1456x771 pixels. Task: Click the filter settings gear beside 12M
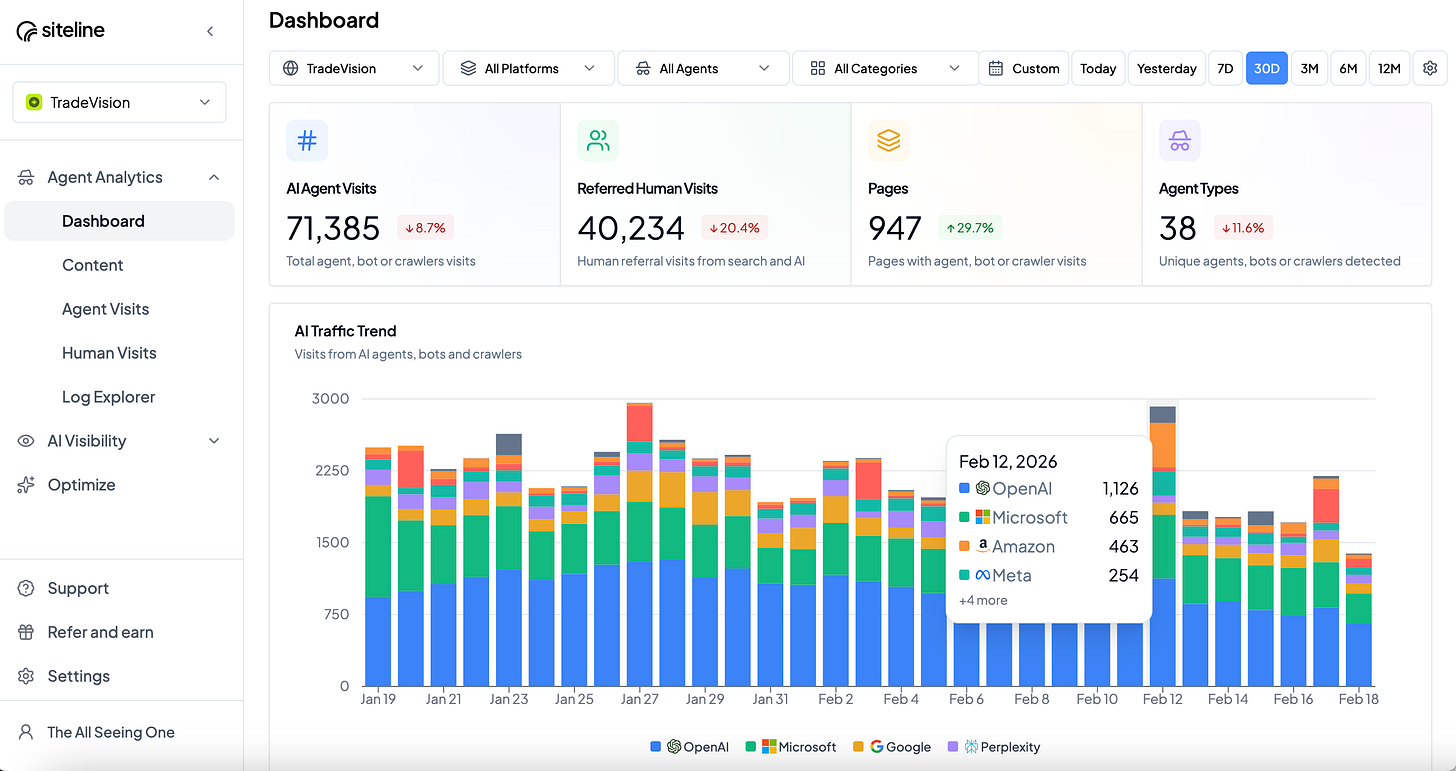(1430, 68)
